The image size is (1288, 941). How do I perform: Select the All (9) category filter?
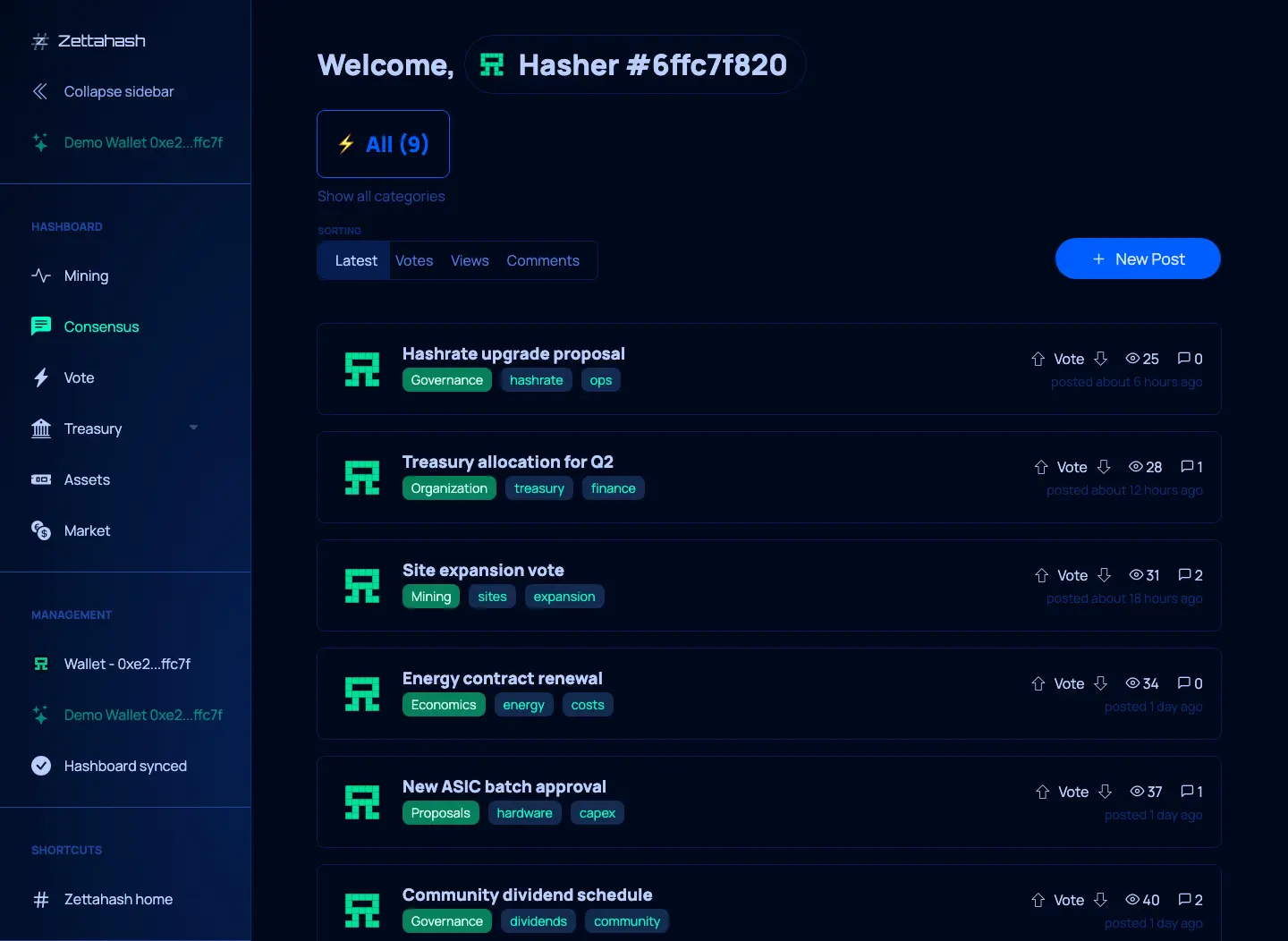[383, 144]
